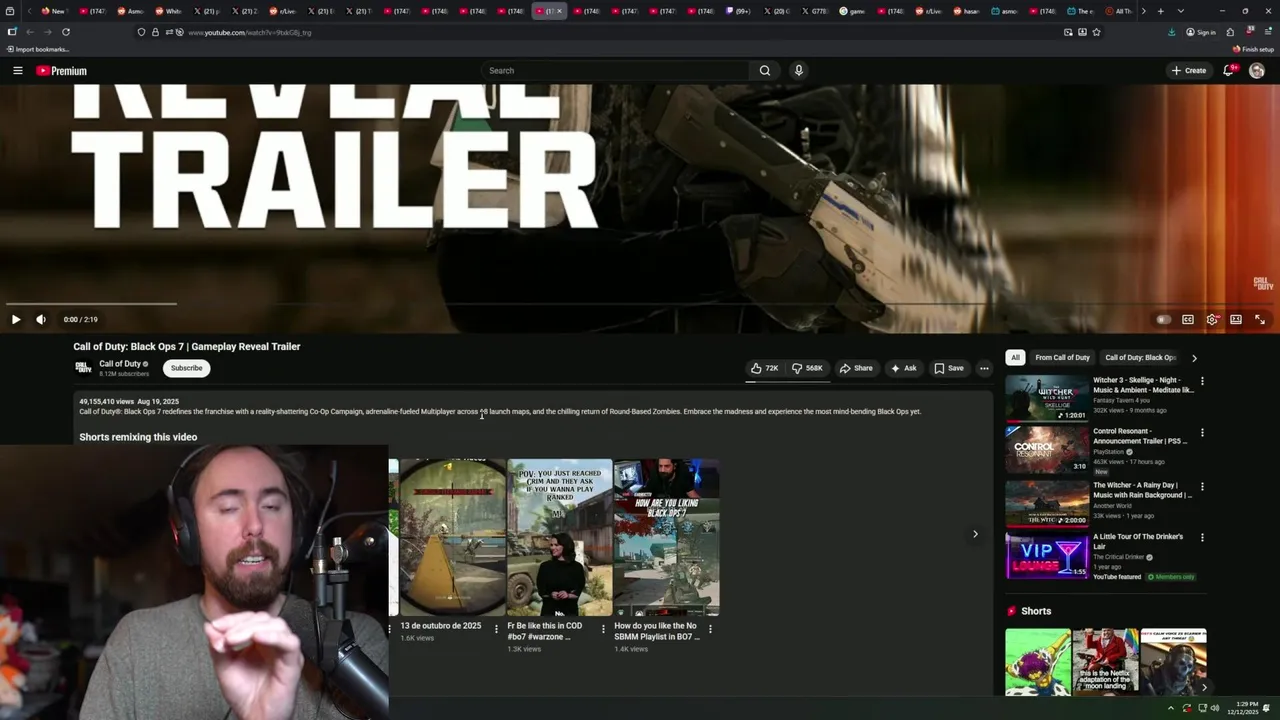Open the Witcher 3 Skellige video thumbnail
Viewport: 1280px width, 720px height.
[x=1047, y=398]
